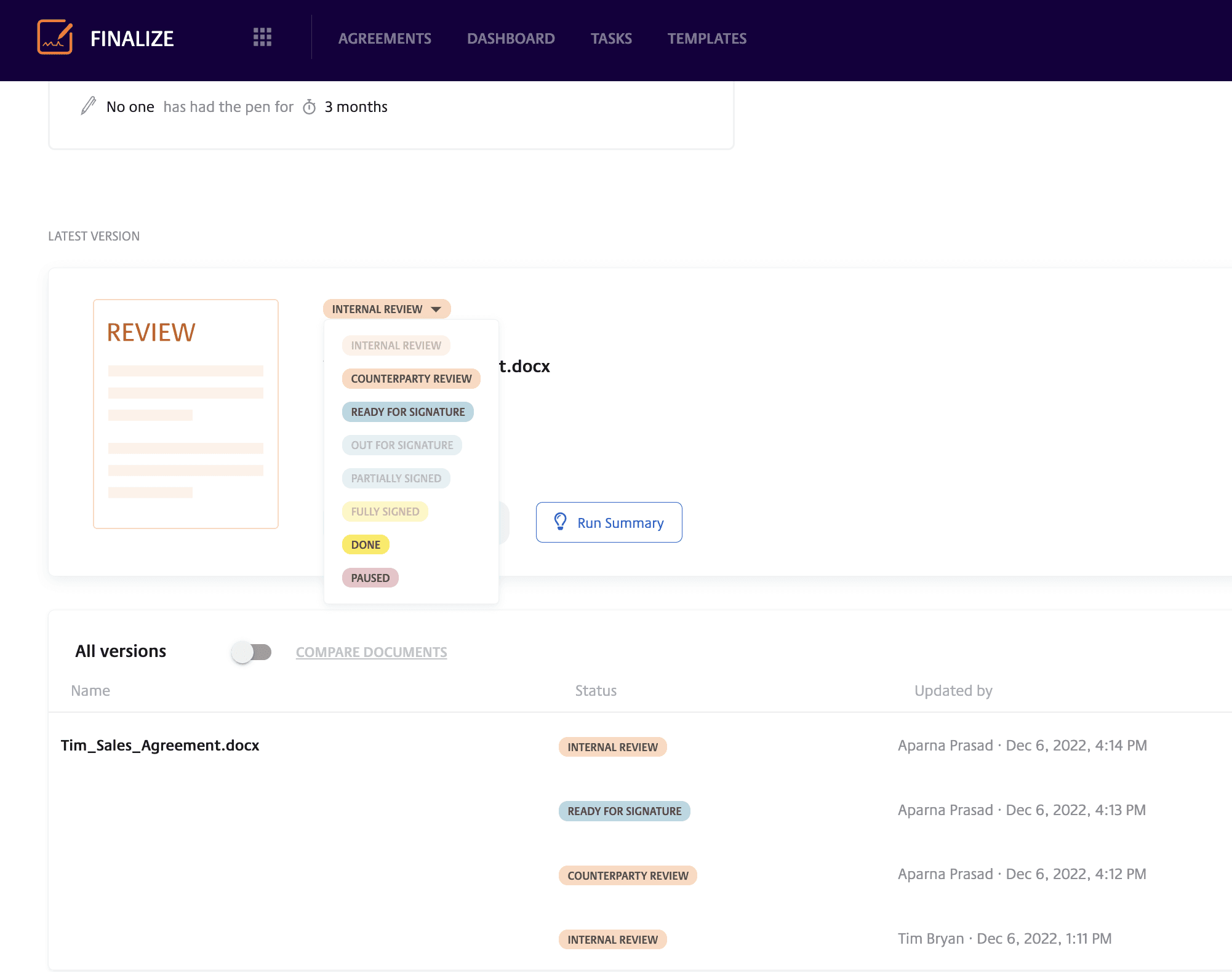Open the apps grid menu icon

262,38
